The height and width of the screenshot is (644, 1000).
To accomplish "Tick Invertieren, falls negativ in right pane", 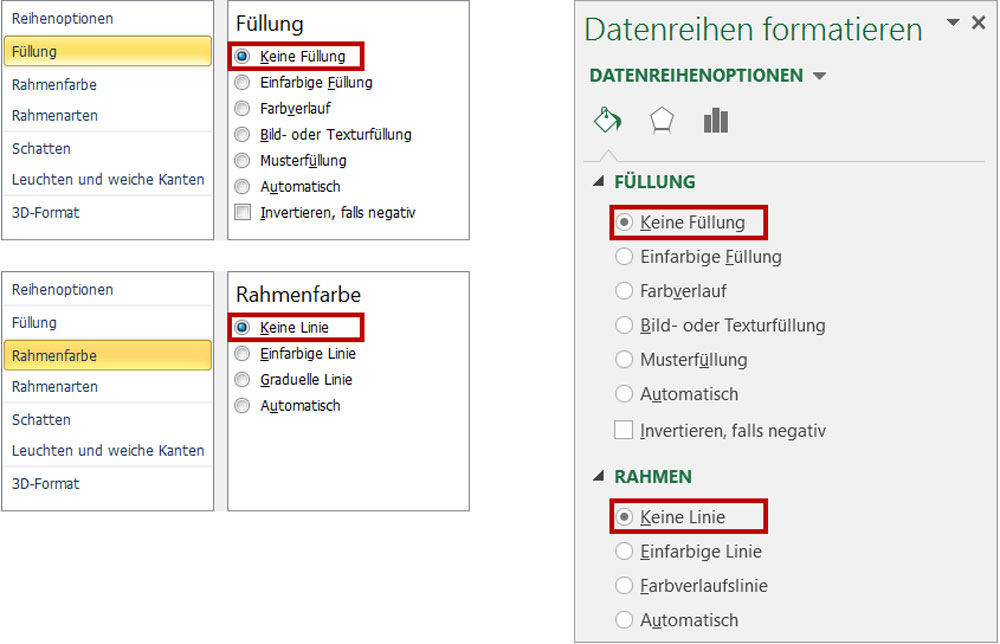I will point(624,431).
